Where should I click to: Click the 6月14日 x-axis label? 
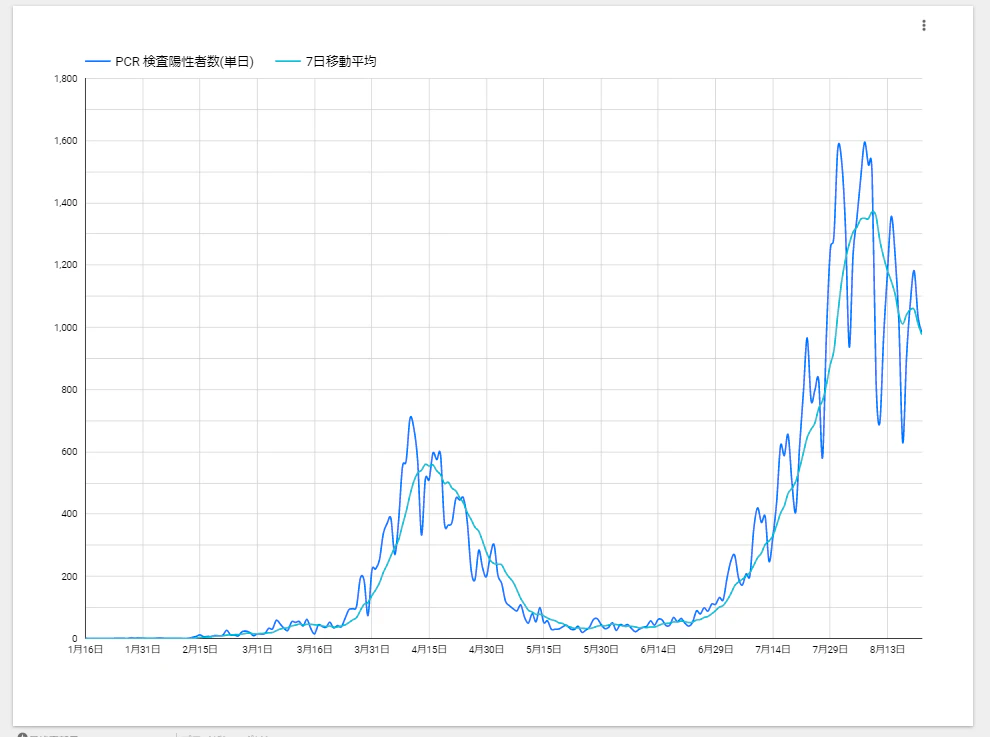click(658, 649)
